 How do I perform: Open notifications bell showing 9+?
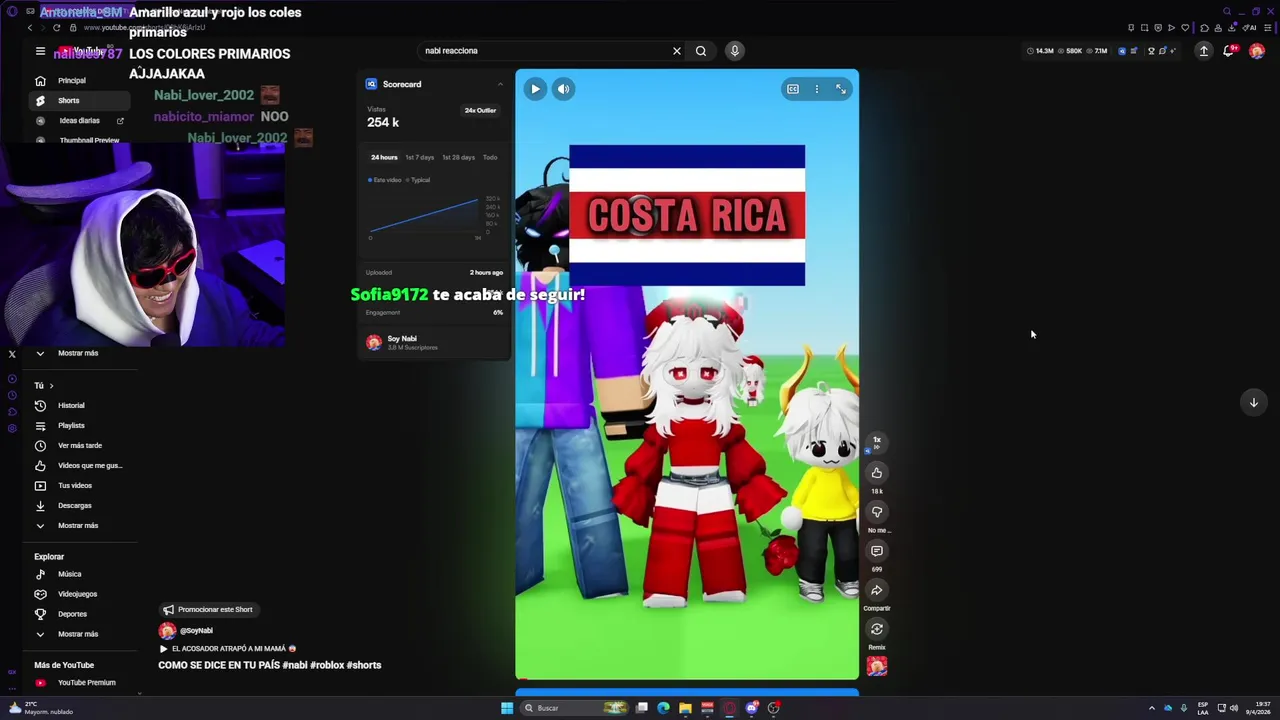coord(1229,51)
